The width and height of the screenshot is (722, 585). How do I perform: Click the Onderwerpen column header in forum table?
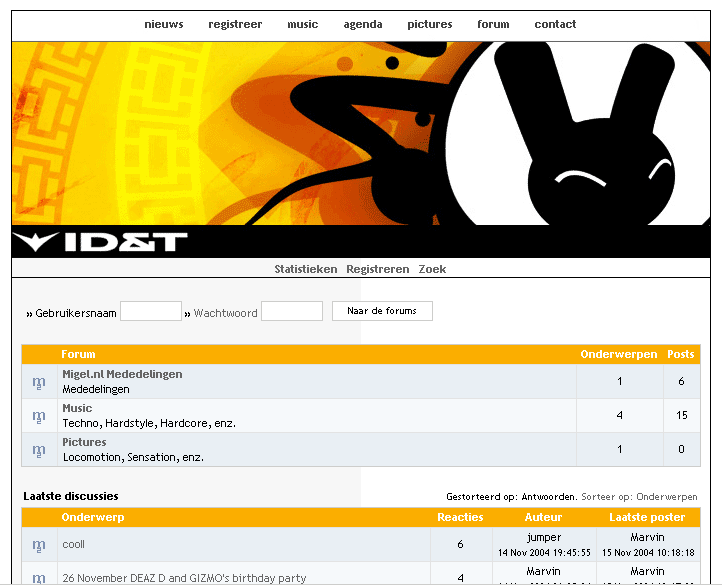(619, 354)
